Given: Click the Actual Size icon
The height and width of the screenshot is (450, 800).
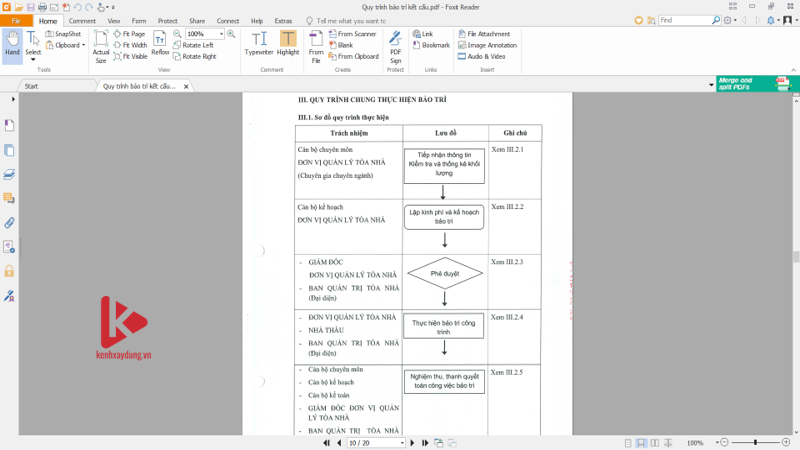Looking at the screenshot, I should (101, 46).
